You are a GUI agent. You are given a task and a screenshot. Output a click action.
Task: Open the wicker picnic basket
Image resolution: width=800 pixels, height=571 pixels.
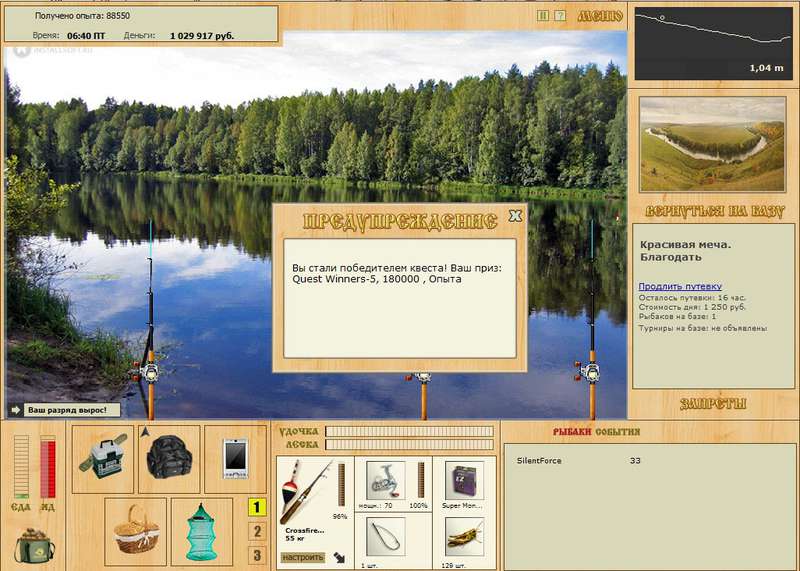pyautogui.click(x=136, y=530)
